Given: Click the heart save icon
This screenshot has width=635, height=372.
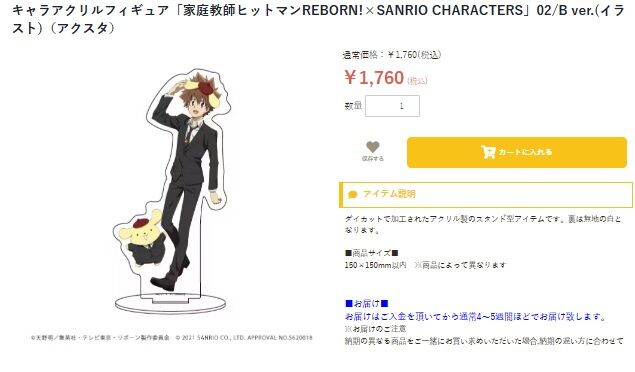Looking at the screenshot, I should pos(373,147).
